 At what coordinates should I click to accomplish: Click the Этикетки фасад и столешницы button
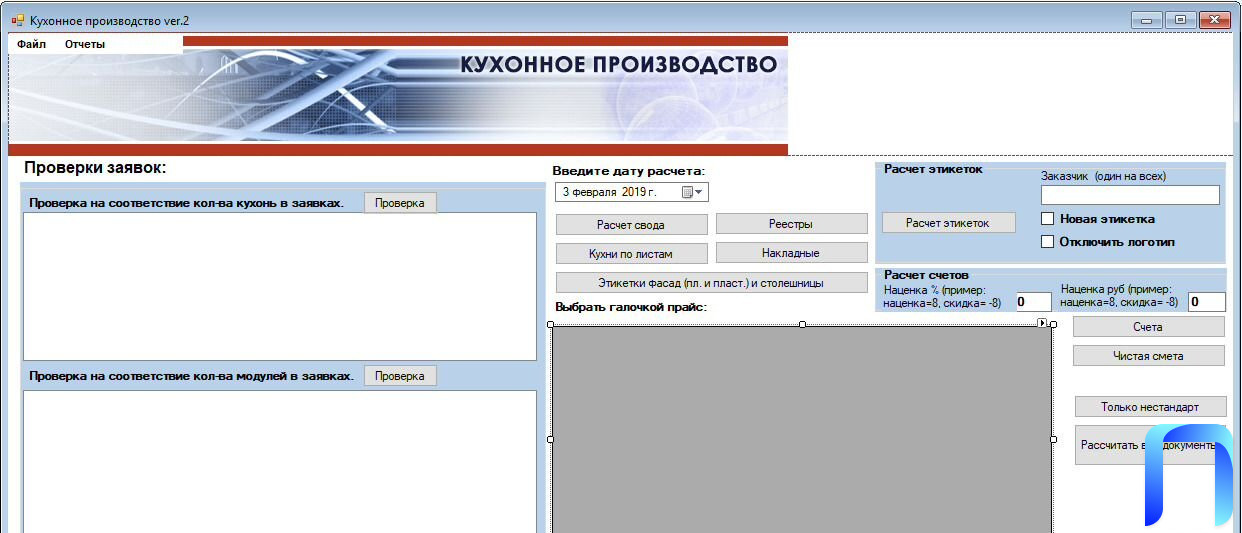pyautogui.click(x=711, y=283)
